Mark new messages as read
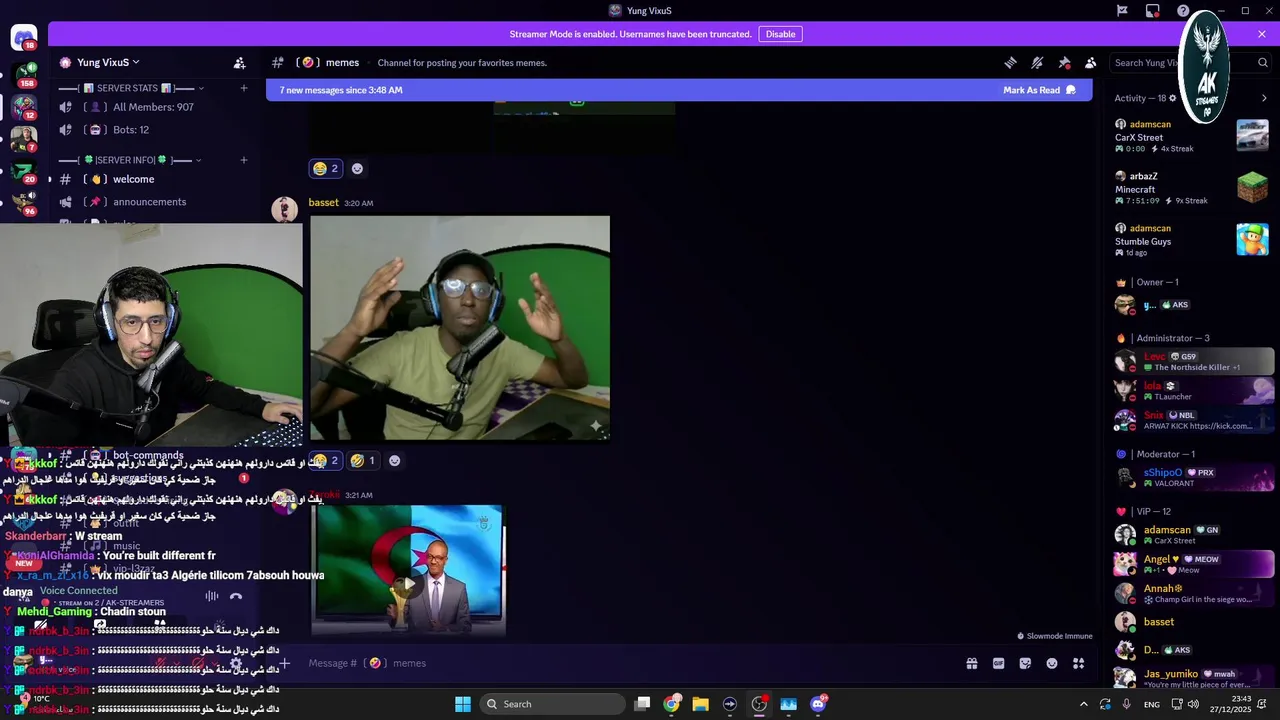The width and height of the screenshot is (1280, 720). click(1039, 90)
